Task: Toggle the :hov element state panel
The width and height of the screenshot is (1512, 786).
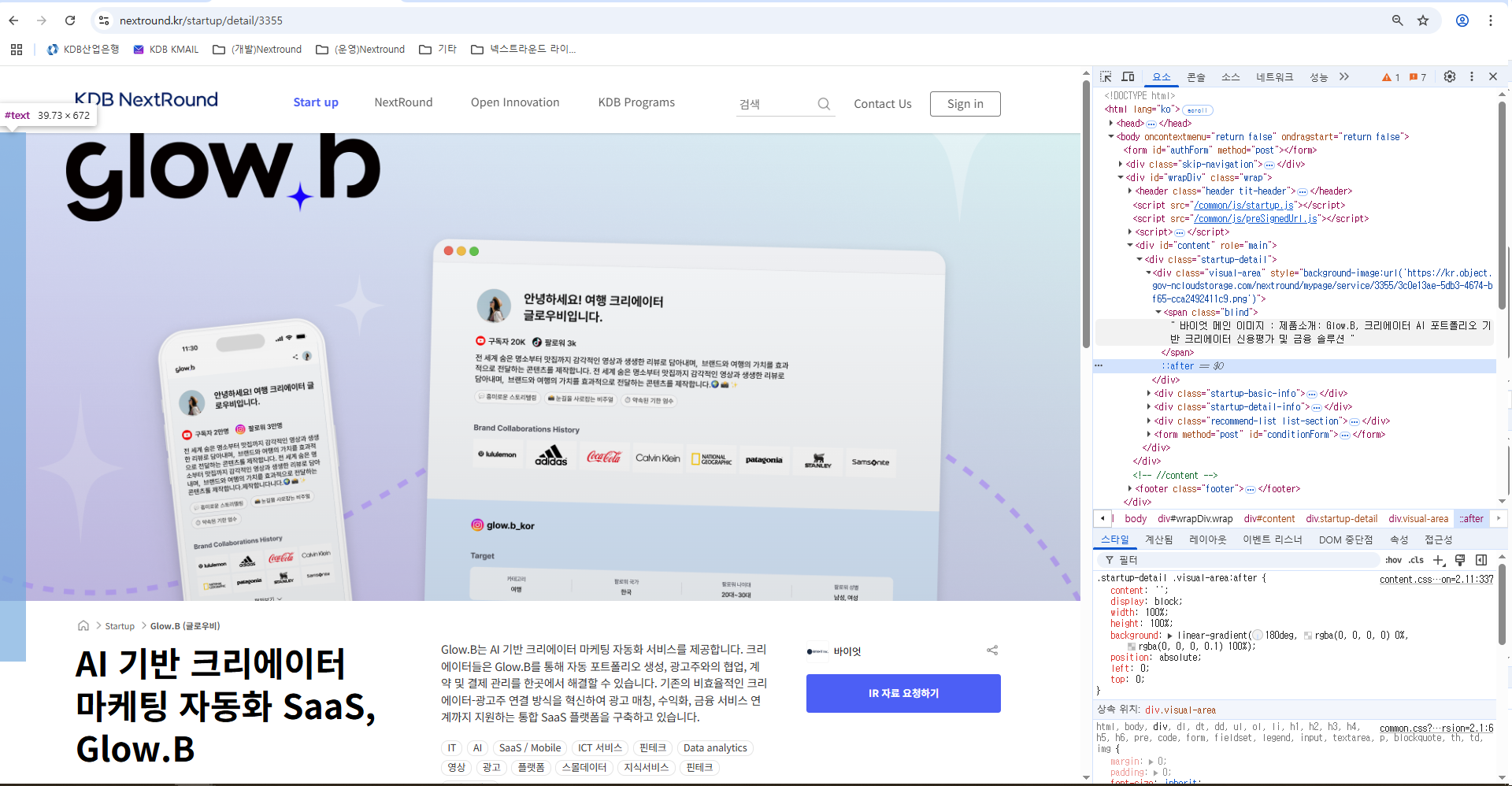Action: tap(1393, 560)
